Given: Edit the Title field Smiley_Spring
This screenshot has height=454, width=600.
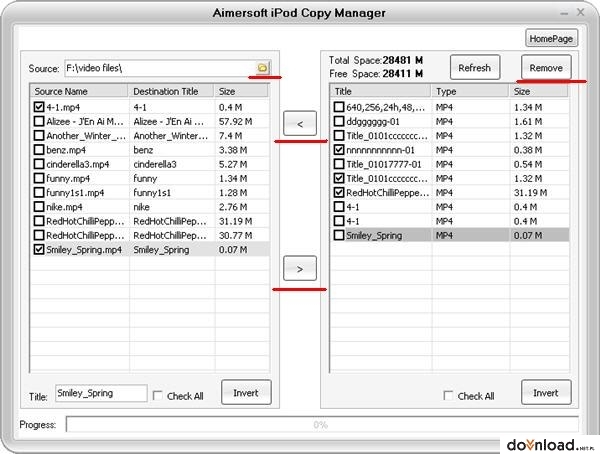Looking at the screenshot, I should 101,393.
